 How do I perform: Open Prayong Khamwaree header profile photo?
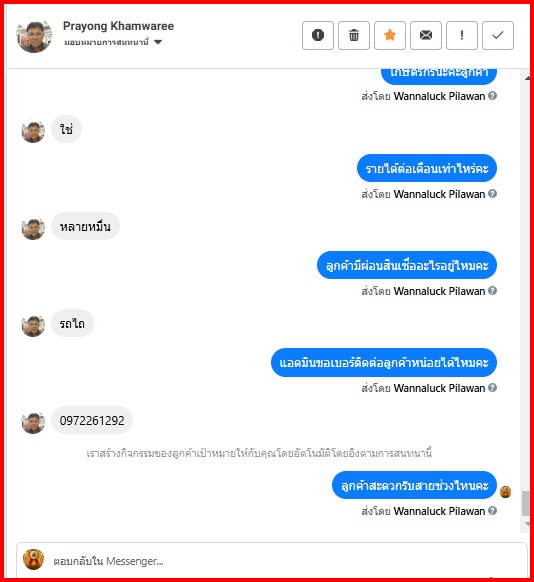34,35
